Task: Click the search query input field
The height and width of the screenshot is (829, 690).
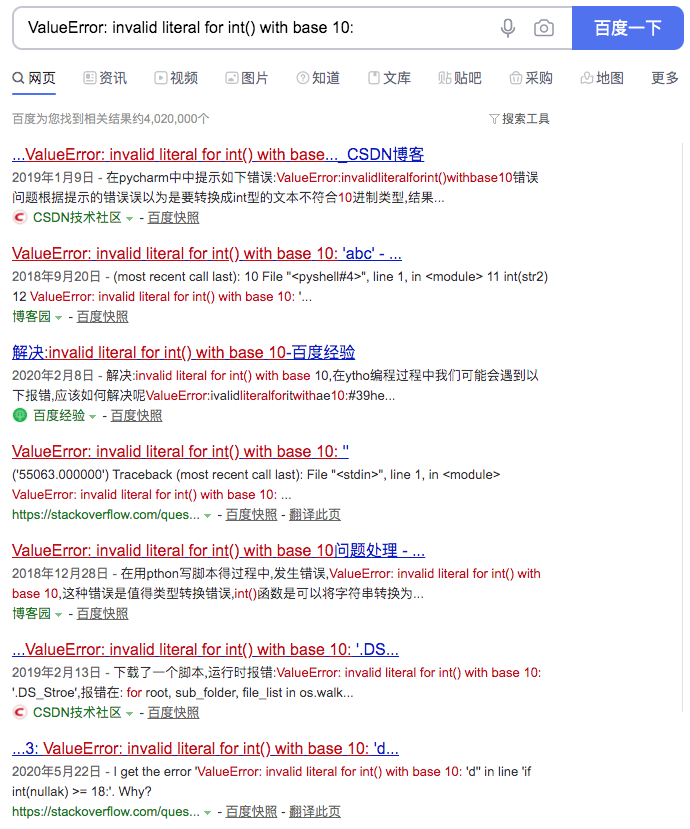Action: point(256,28)
